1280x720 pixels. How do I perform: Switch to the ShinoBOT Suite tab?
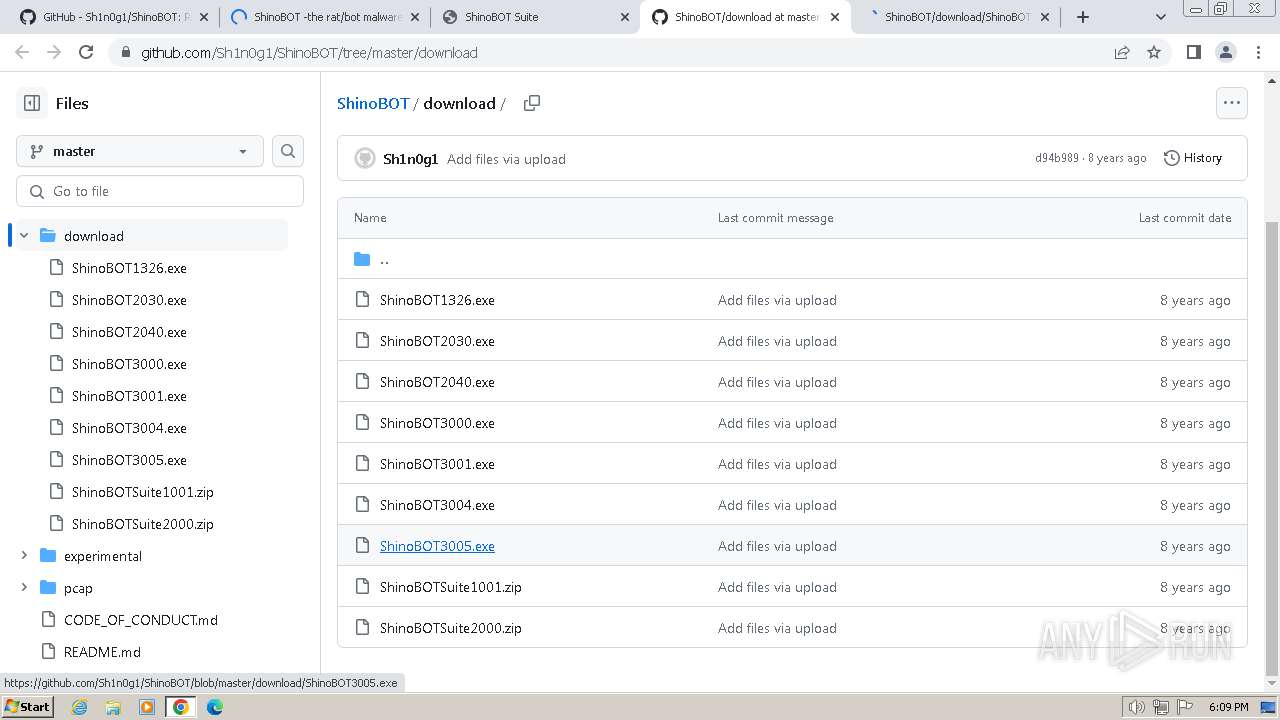535,17
